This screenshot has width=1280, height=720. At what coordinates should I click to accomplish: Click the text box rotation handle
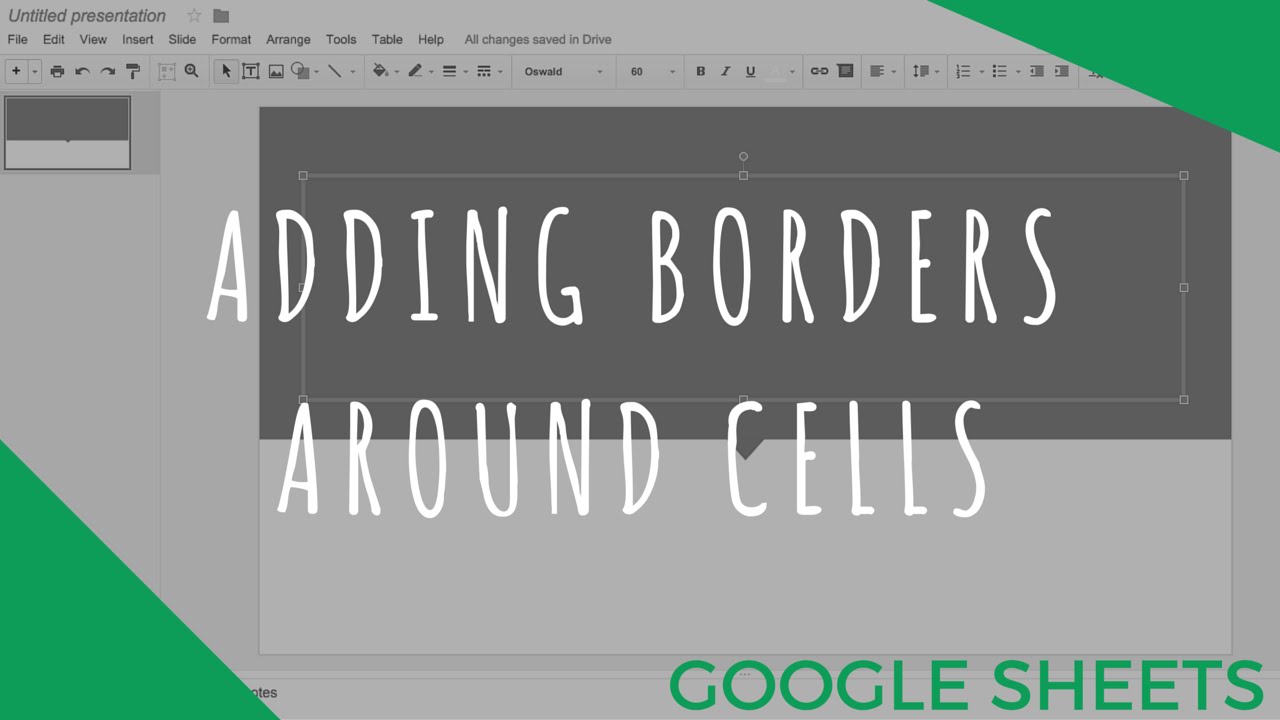[743, 156]
